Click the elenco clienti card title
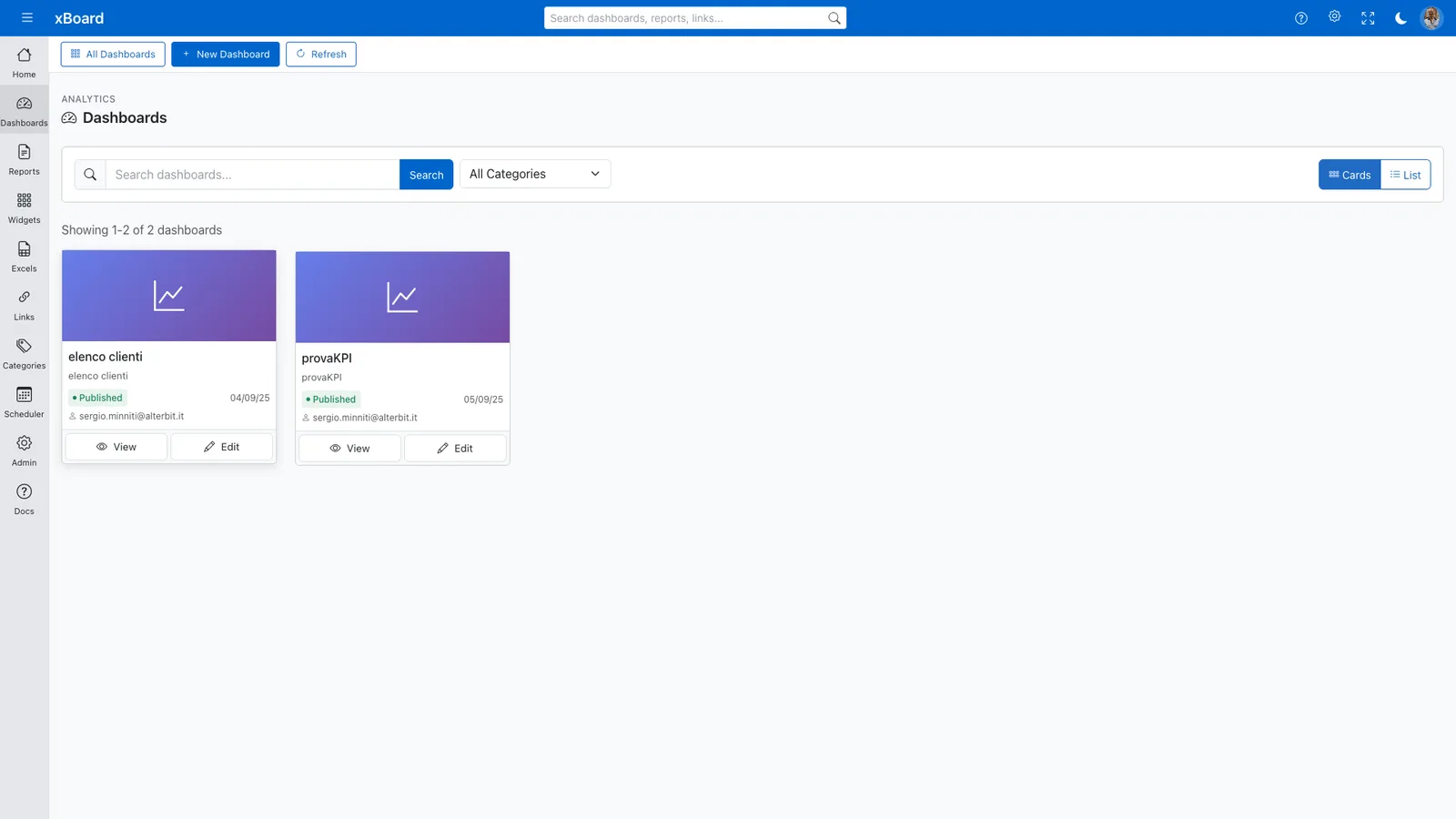 tap(106, 357)
